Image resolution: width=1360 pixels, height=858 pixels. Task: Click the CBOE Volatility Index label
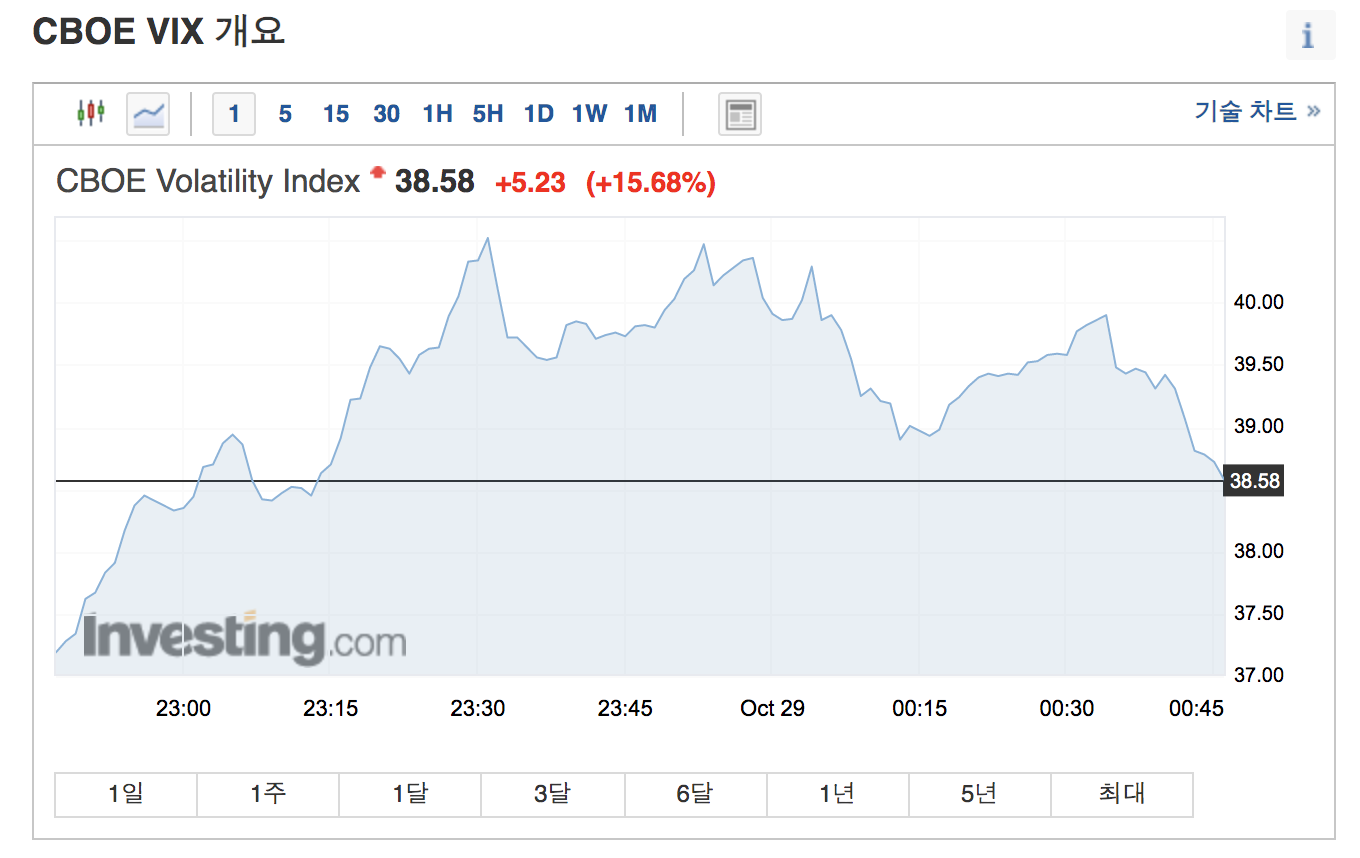(x=208, y=181)
